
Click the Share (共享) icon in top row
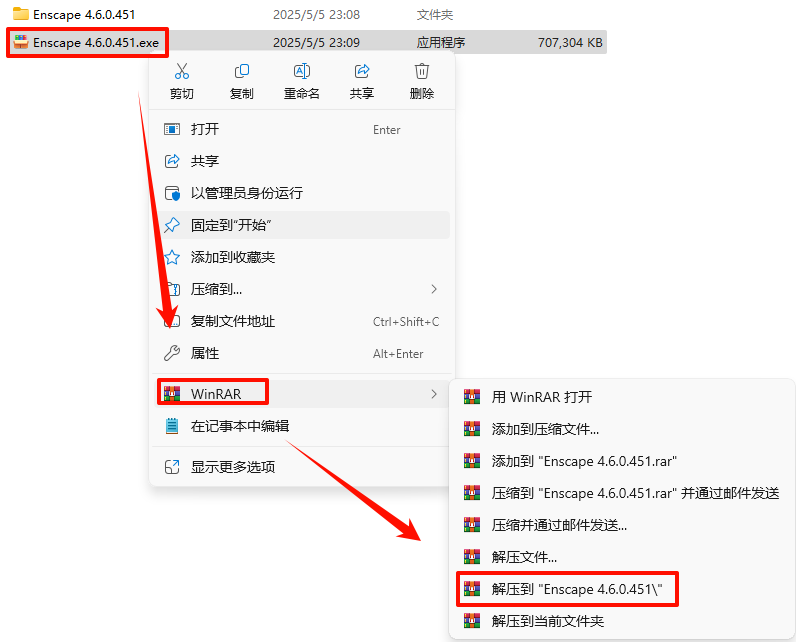point(362,71)
